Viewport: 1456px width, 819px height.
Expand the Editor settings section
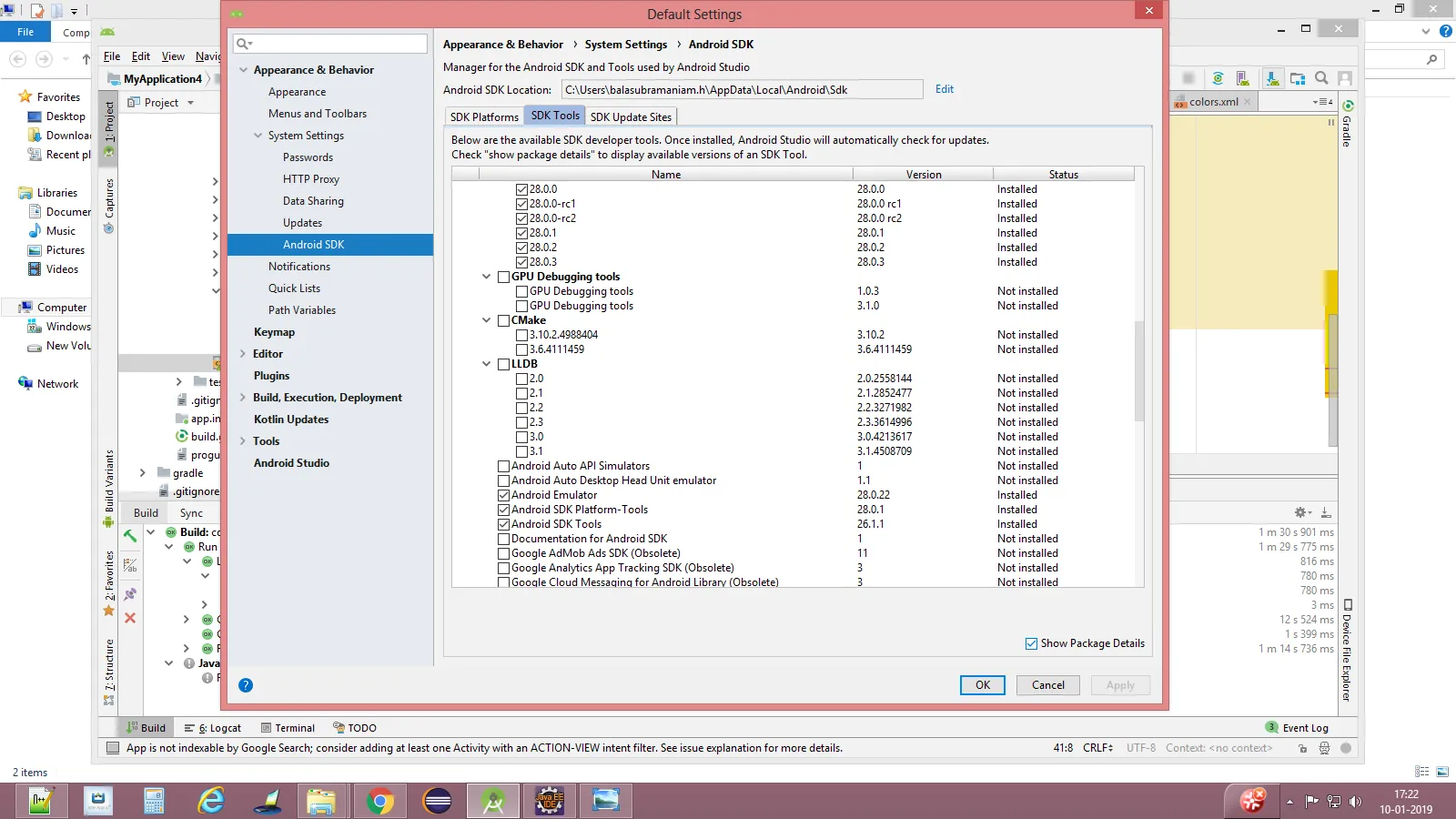point(243,354)
